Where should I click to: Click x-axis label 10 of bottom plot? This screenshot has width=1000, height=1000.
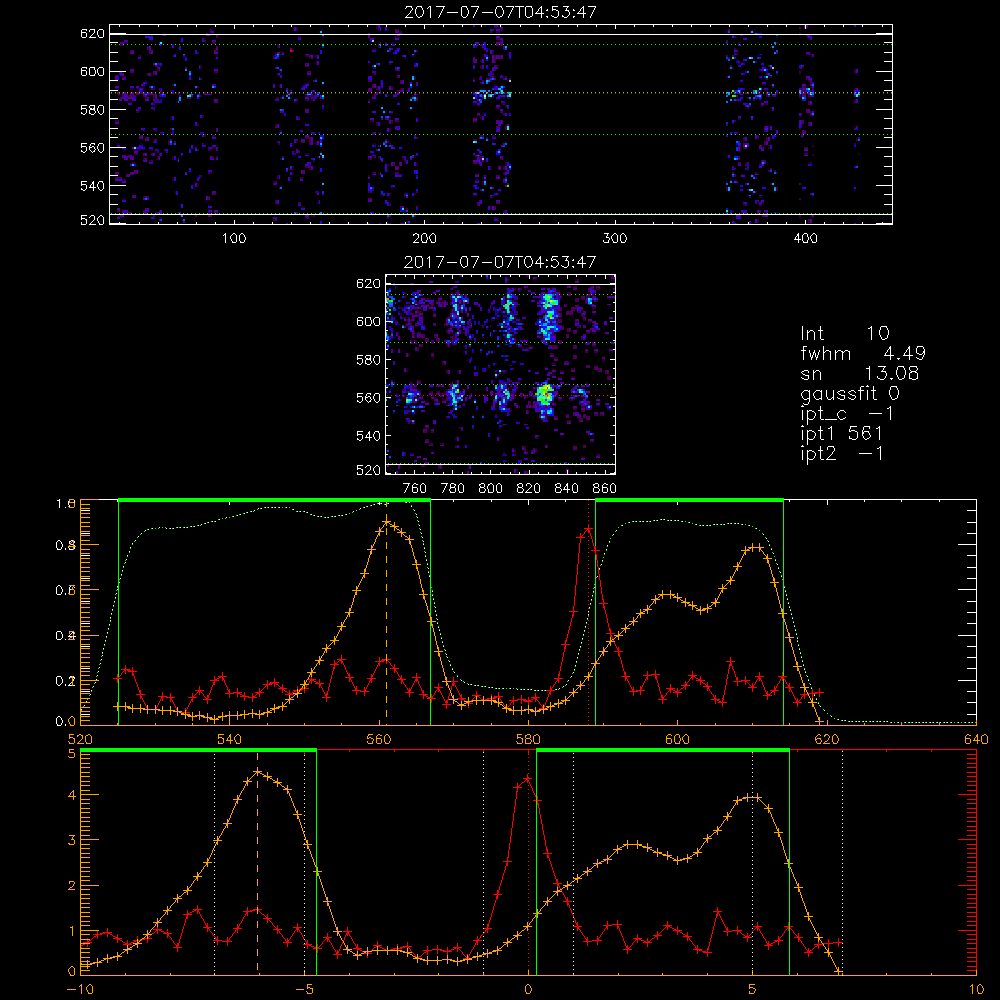(976, 989)
